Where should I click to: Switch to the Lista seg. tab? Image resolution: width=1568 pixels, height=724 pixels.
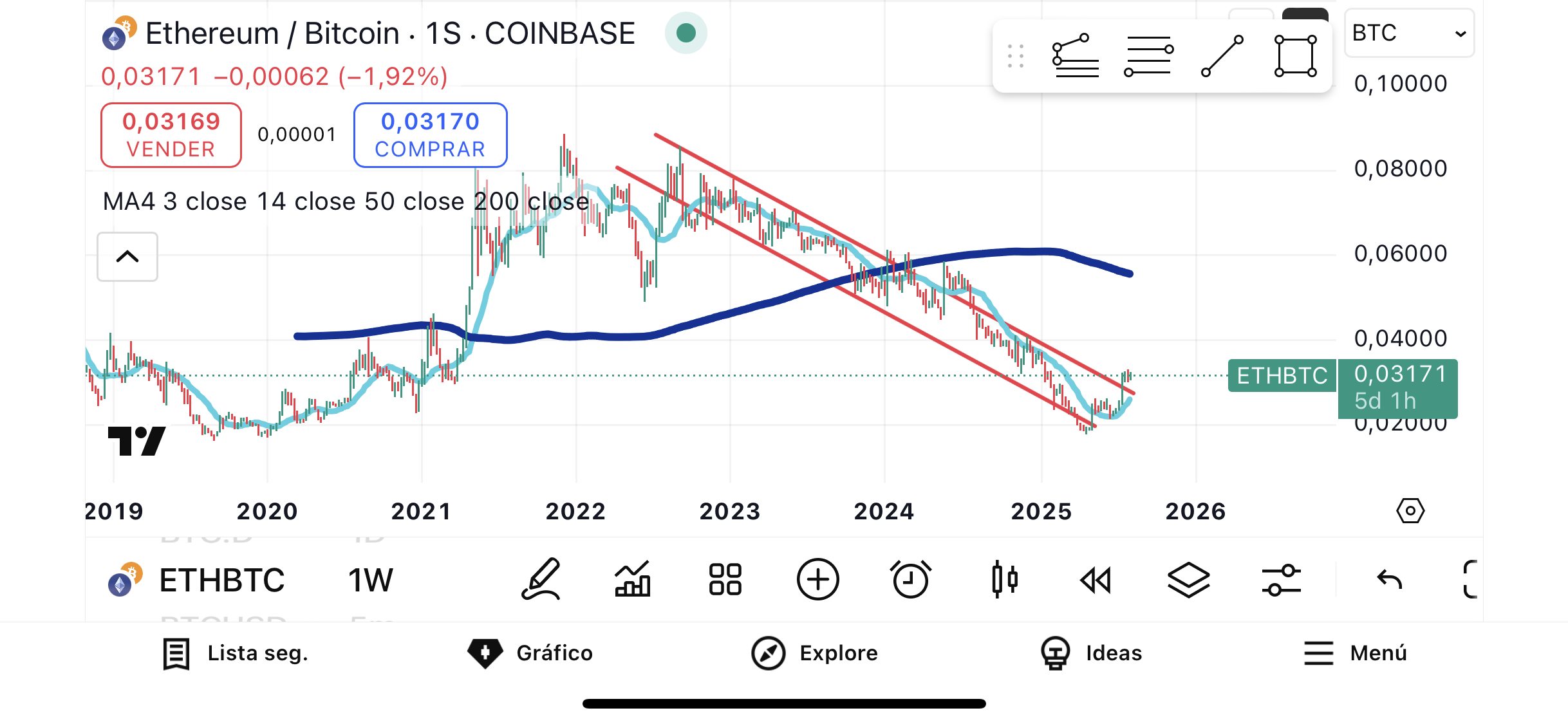point(236,653)
